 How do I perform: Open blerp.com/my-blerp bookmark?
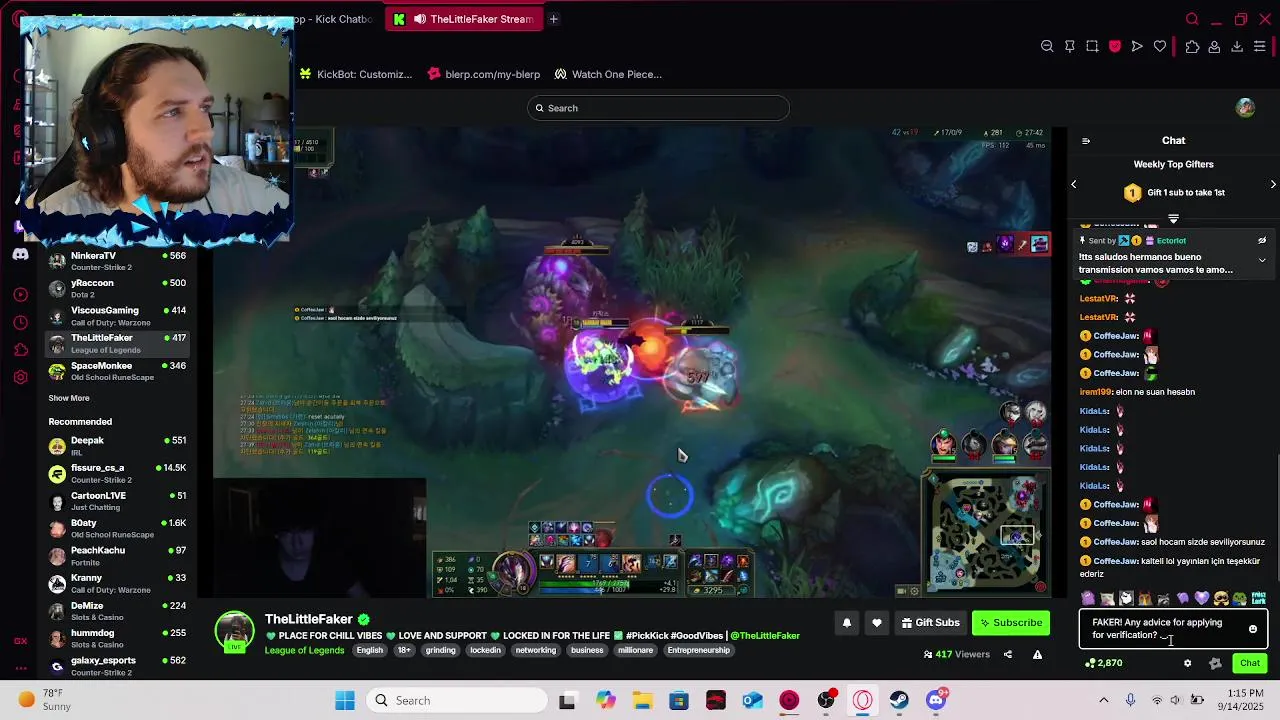[x=484, y=74]
